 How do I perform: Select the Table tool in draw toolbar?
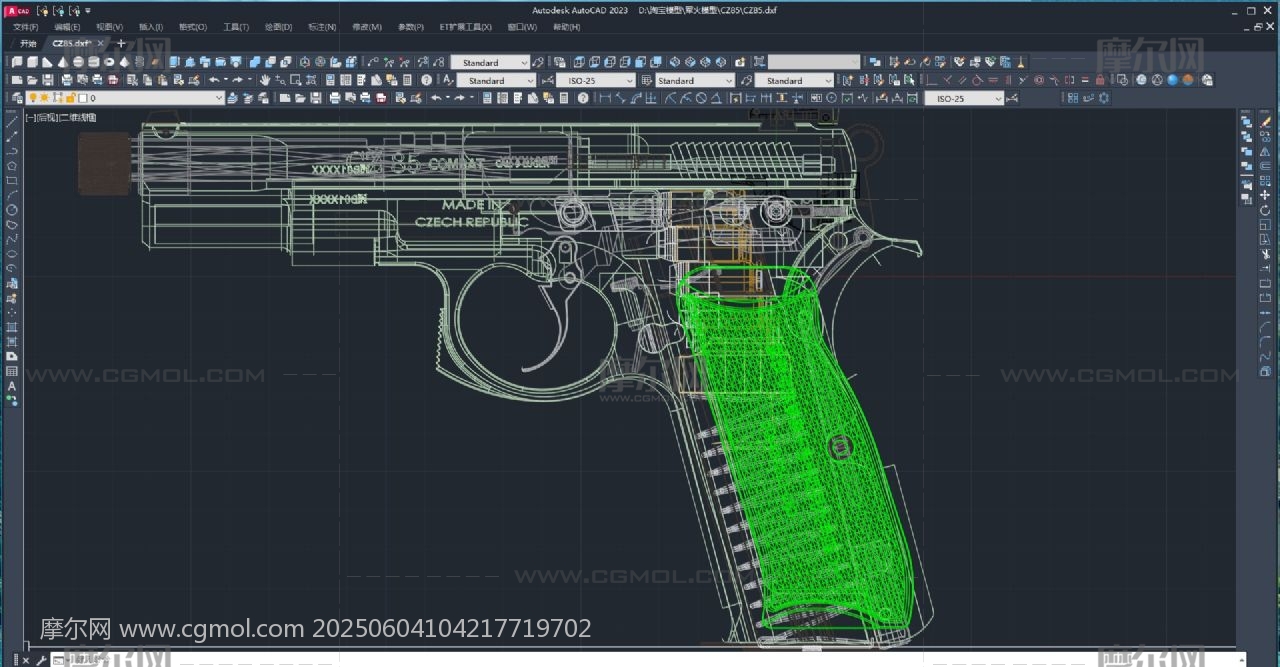coord(12,371)
